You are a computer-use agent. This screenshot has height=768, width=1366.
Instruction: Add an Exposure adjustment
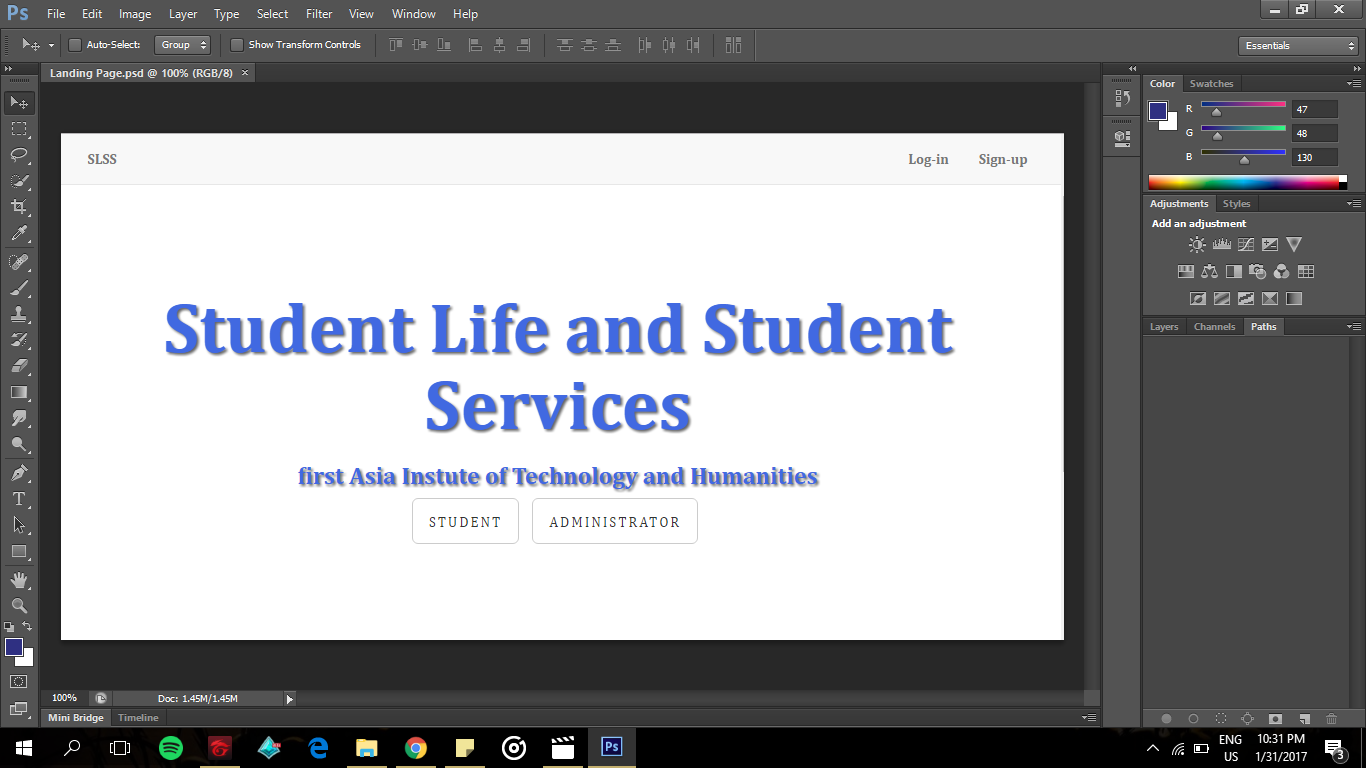point(1270,244)
